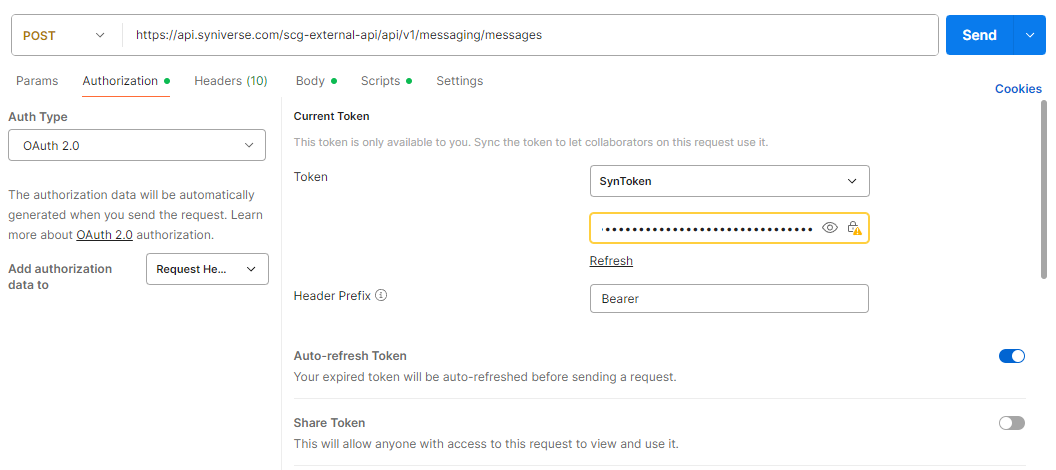Disable the Auto-refresh Token switch
The image size is (1056, 470).
1011,356
